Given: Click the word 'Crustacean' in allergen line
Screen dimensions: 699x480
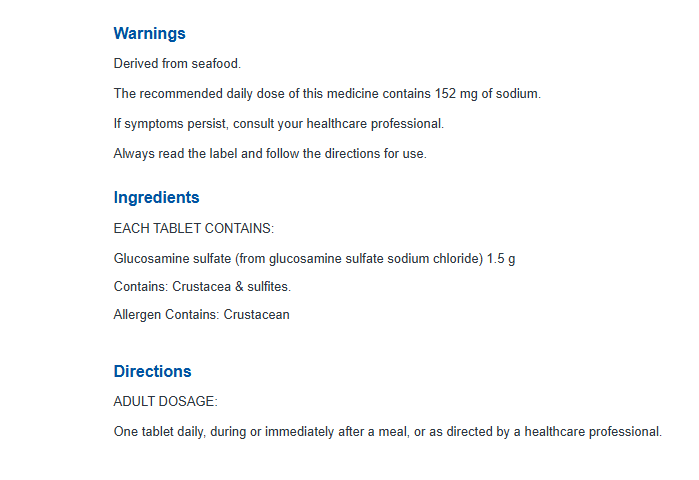Looking at the screenshot, I should (x=256, y=315).
